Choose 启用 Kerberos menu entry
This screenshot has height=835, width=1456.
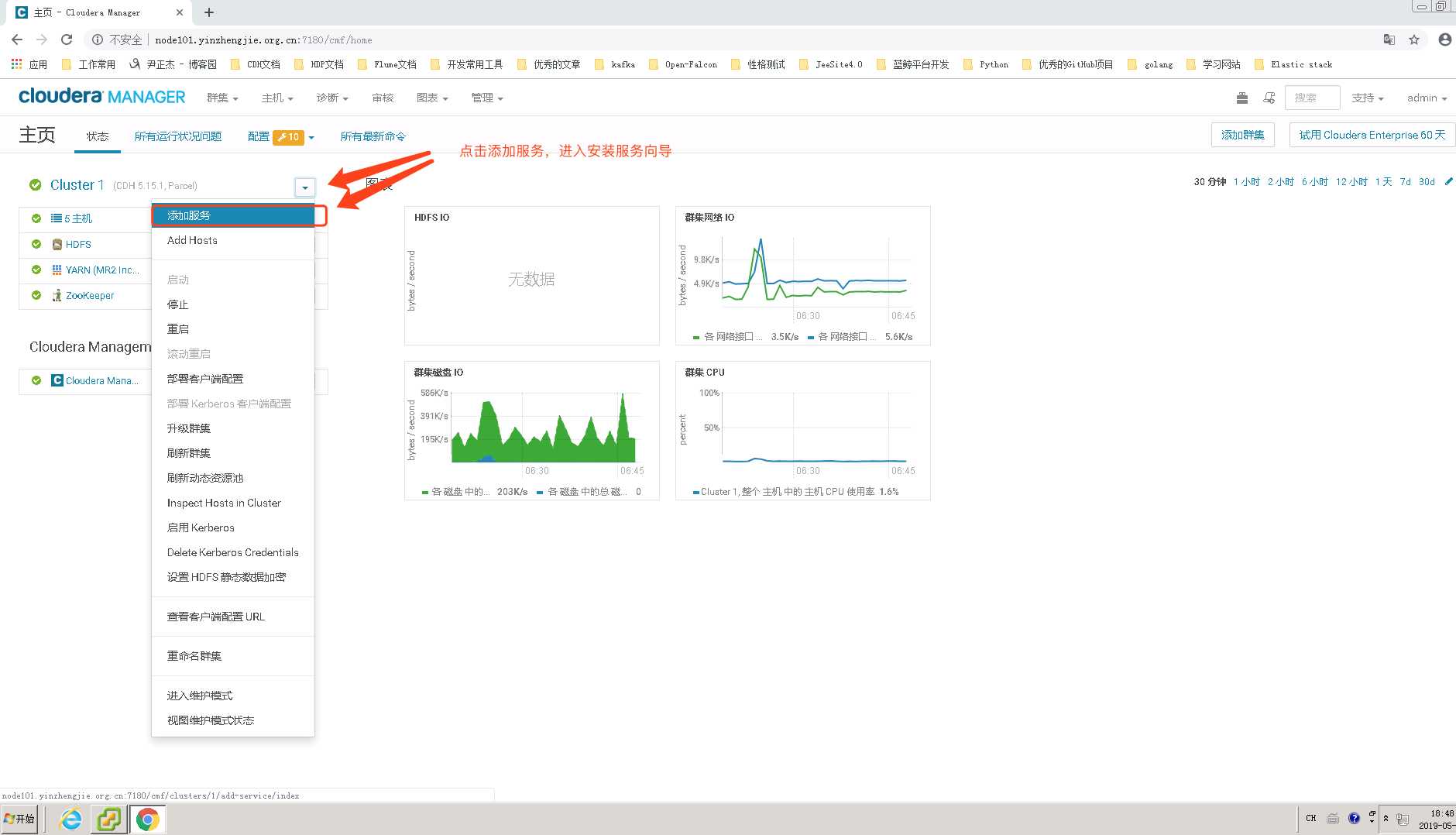point(233,527)
